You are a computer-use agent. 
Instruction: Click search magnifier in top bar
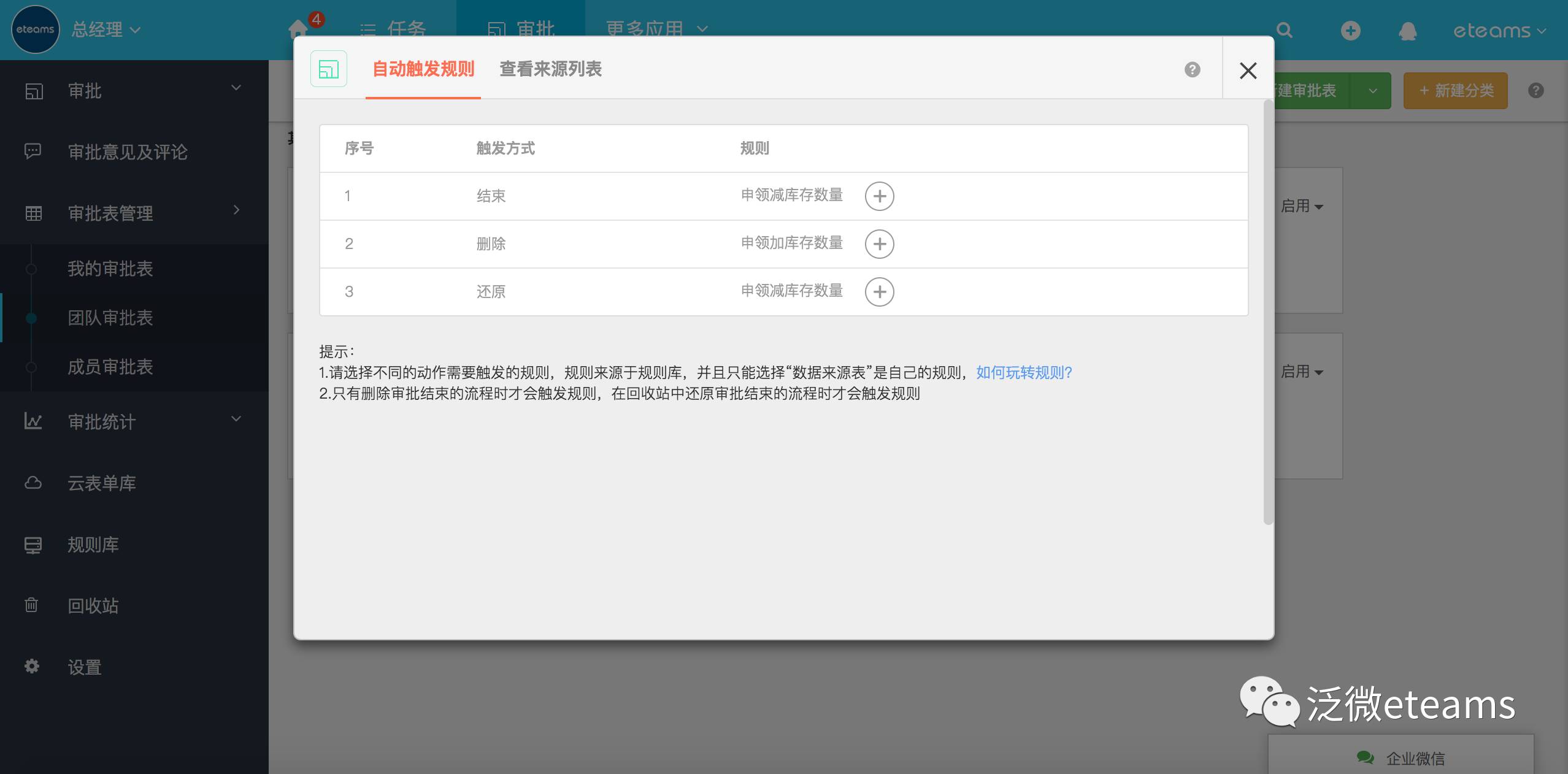[x=1284, y=31]
